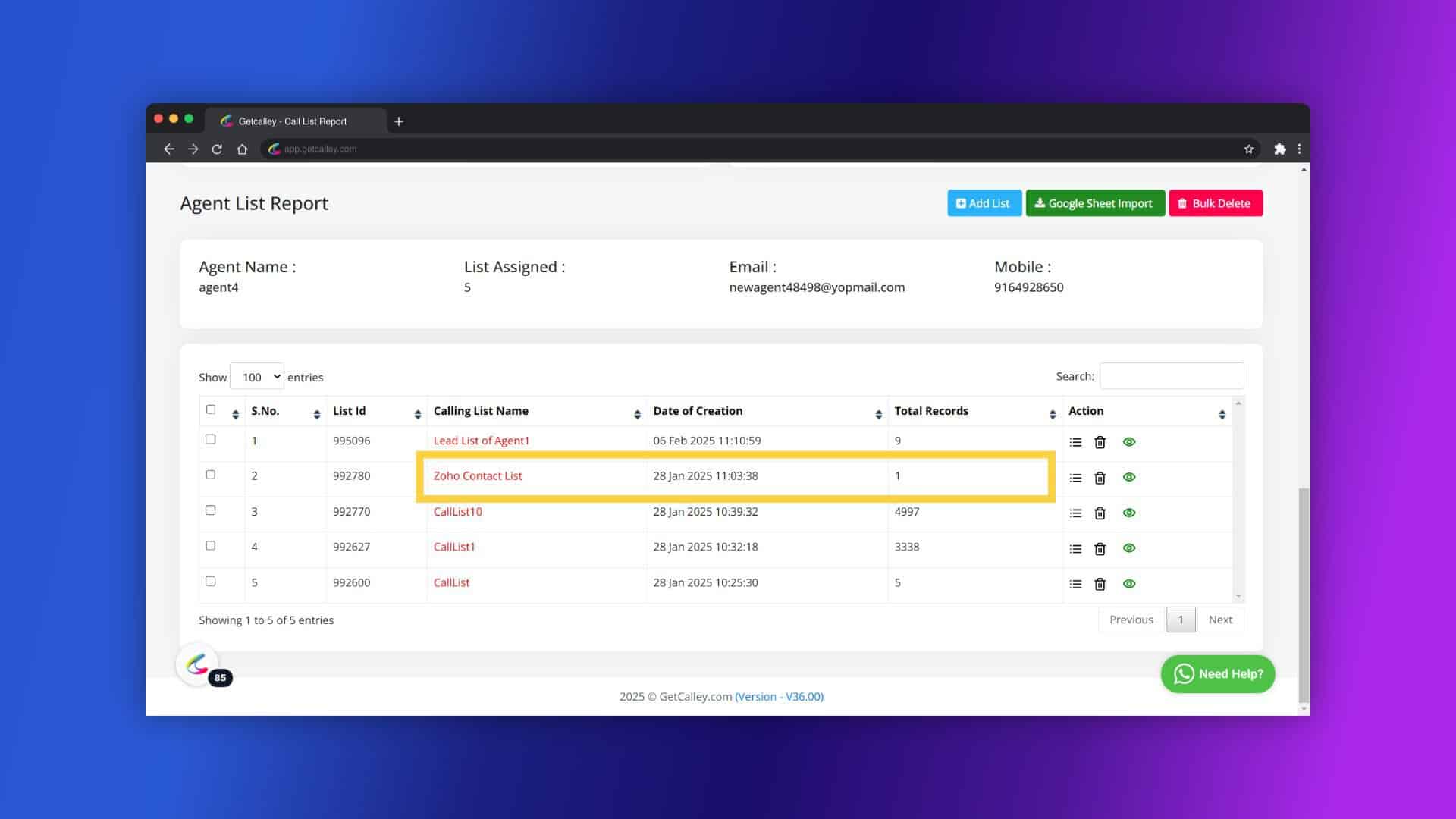Click the delete icon for Zoho Contact List

tap(1099, 477)
